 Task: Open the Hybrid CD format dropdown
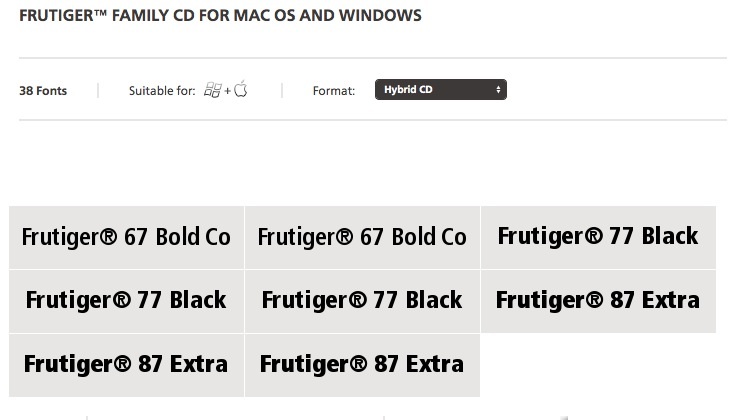pos(441,90)
